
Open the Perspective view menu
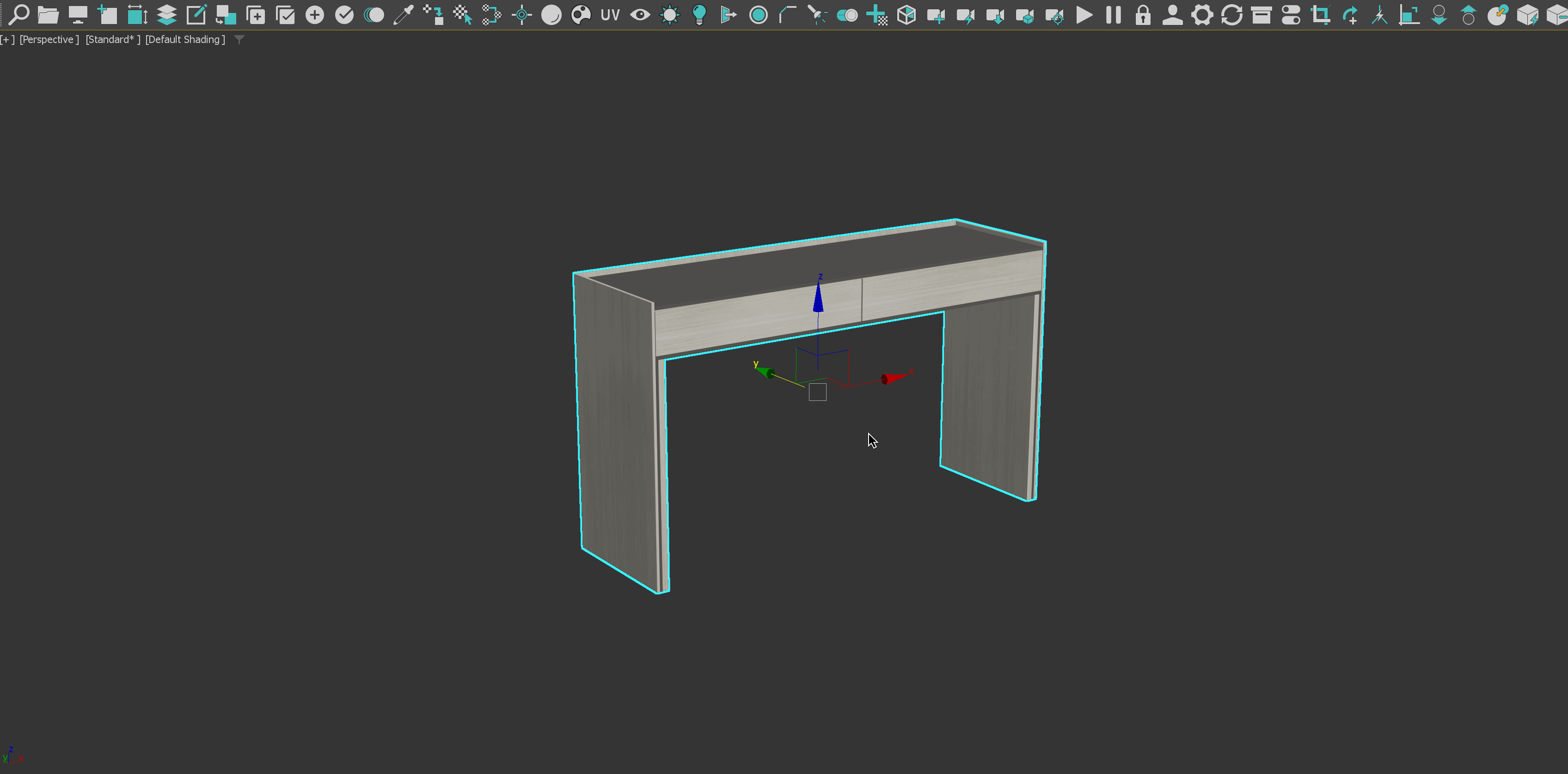(49, 39)
